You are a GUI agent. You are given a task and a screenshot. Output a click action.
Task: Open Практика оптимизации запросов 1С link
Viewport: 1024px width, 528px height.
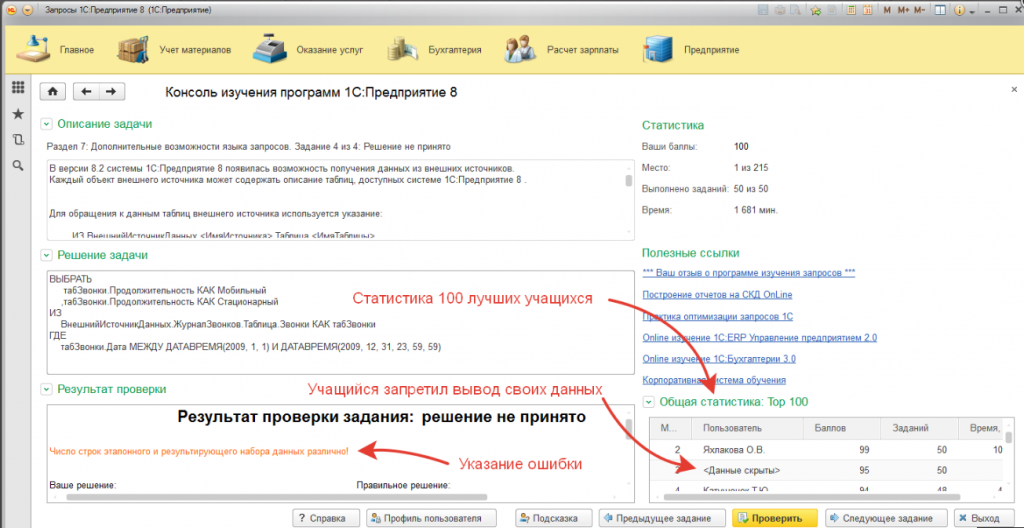(x=718, y=316)
